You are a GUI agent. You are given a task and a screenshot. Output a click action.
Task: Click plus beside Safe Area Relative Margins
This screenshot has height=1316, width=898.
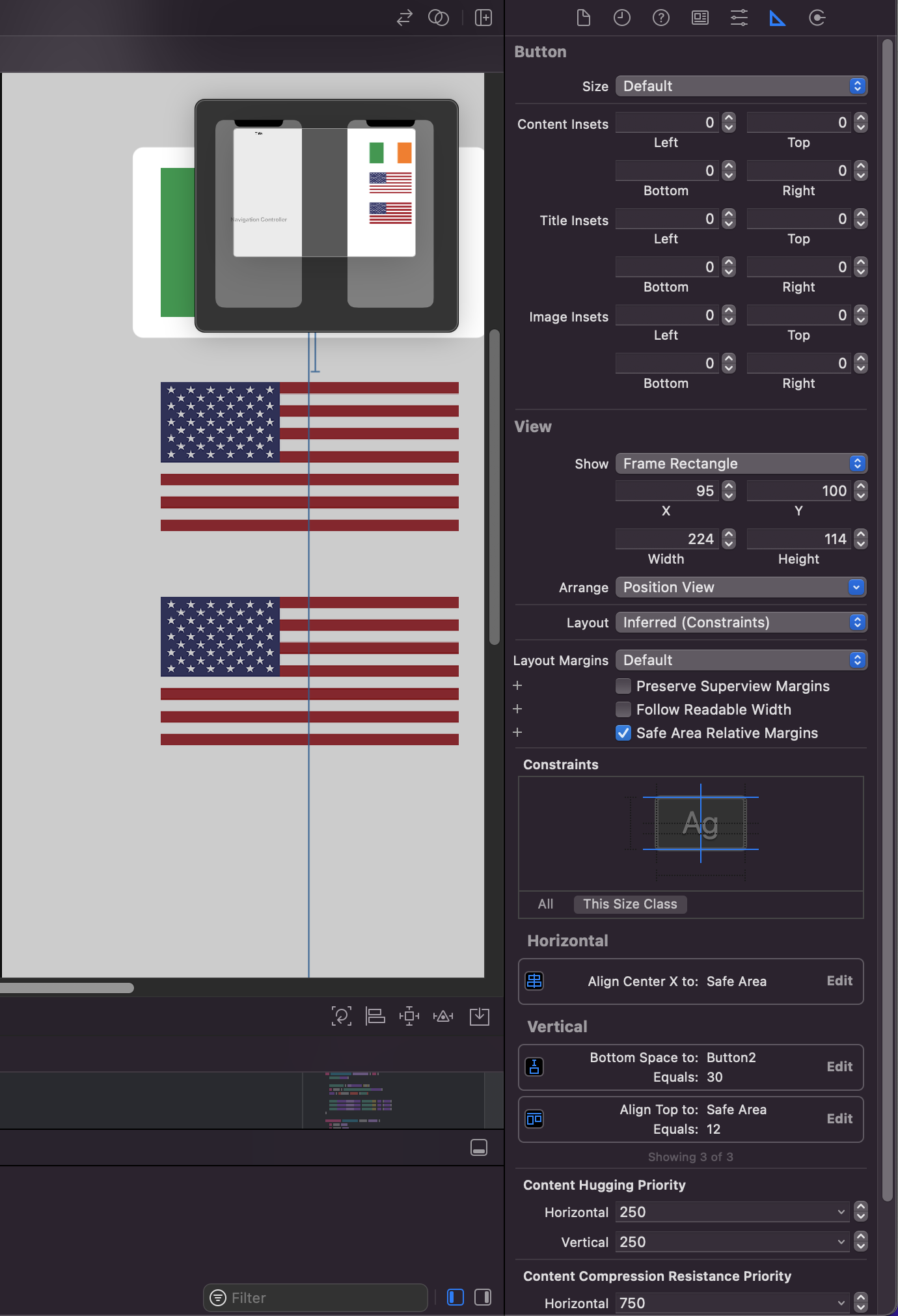pos(517,732)
